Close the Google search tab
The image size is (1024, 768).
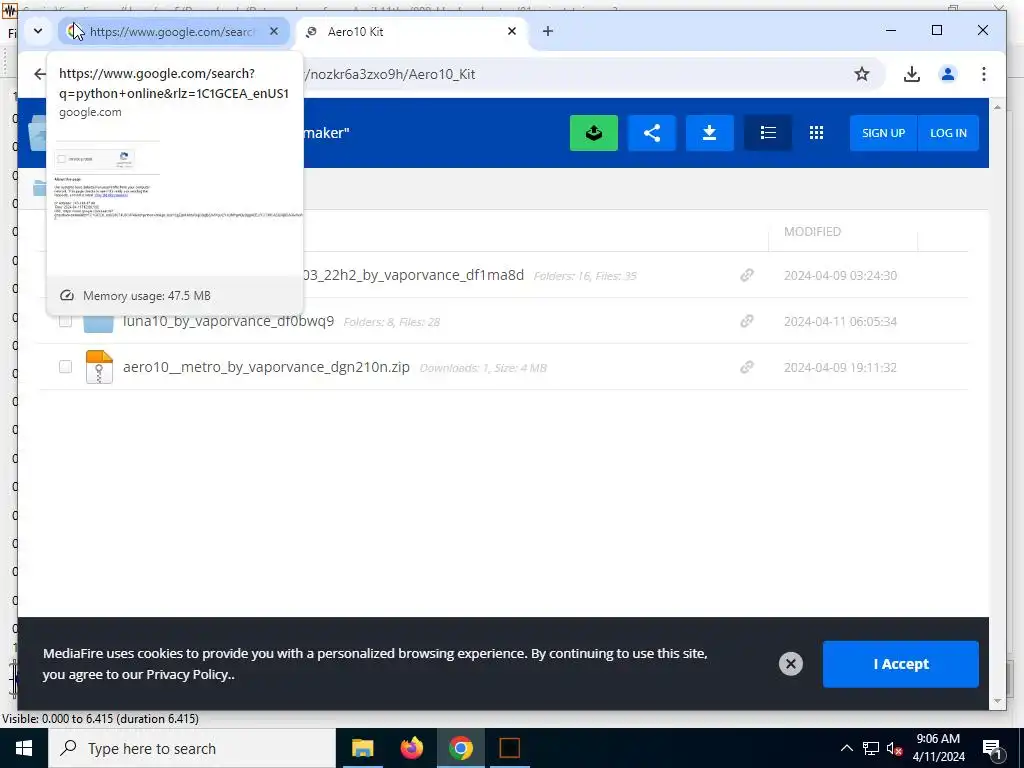(274, 31)
